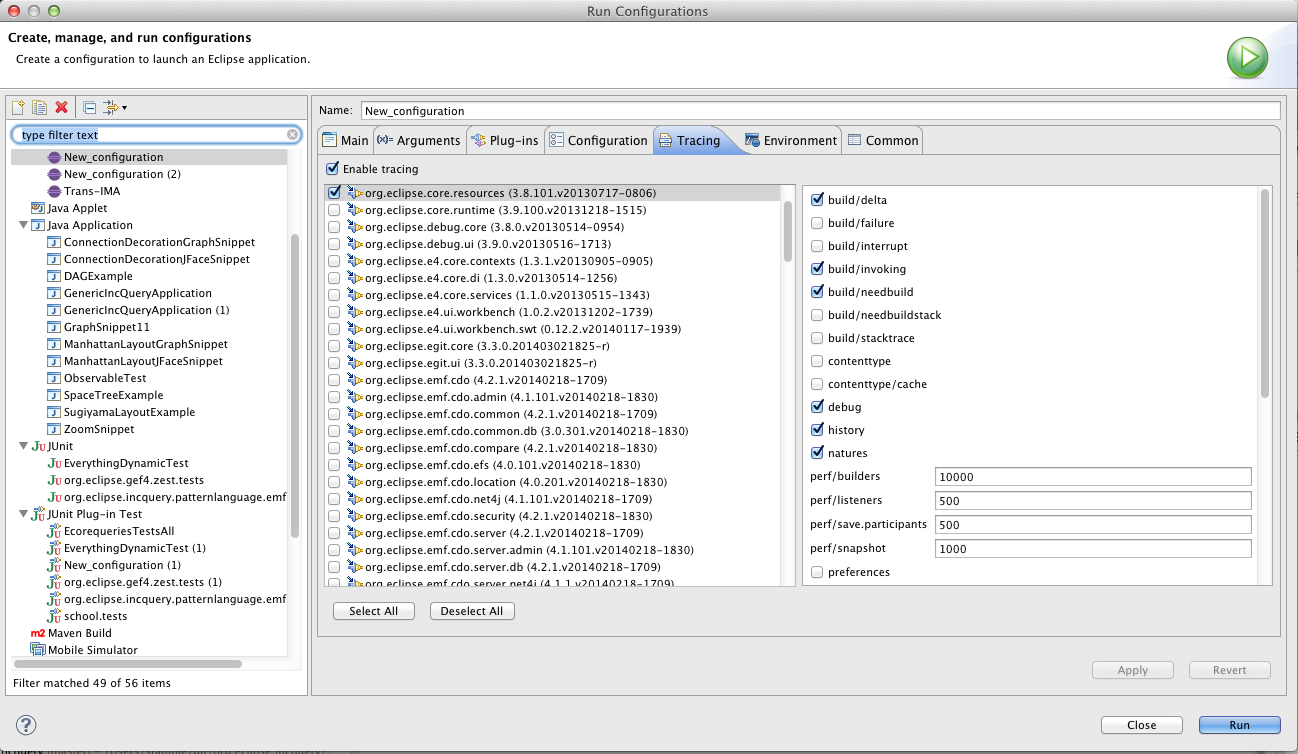
Task: Enable tracing for org.eclipse.core.runtime plug-in
Action: 334,210
